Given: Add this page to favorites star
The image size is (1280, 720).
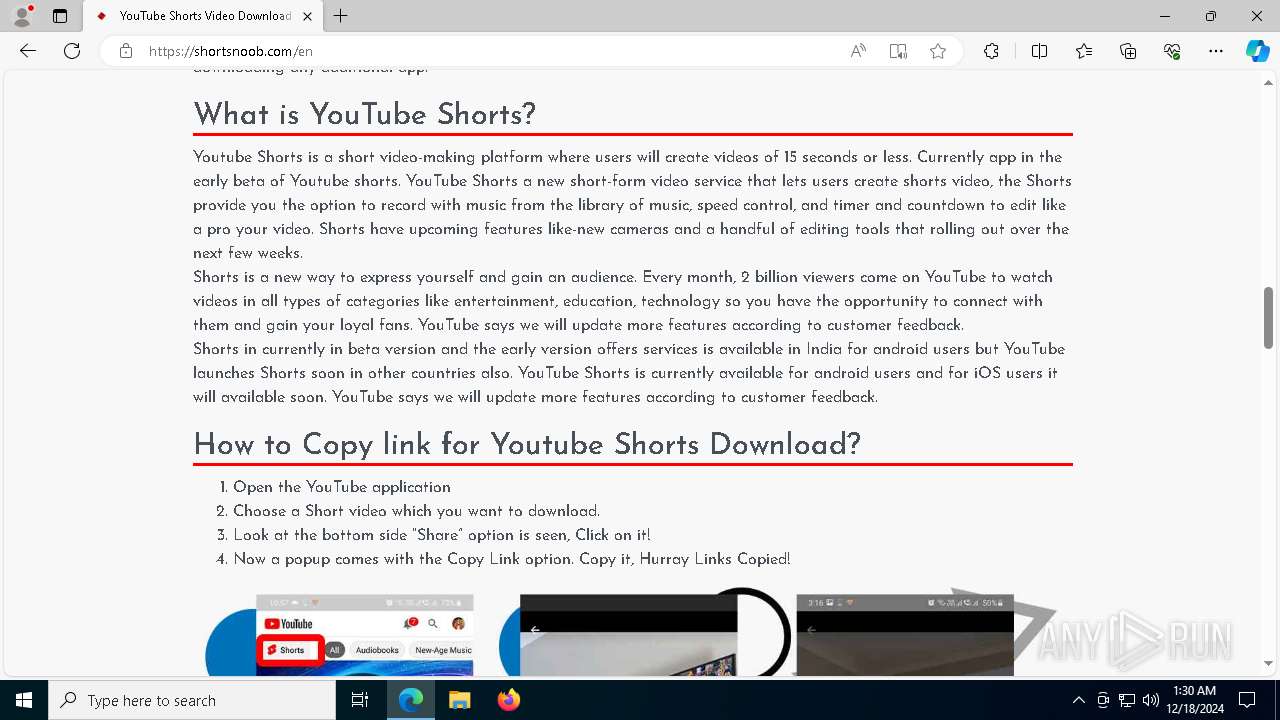Looking at the screenshot, I should [x=938, y=51].
